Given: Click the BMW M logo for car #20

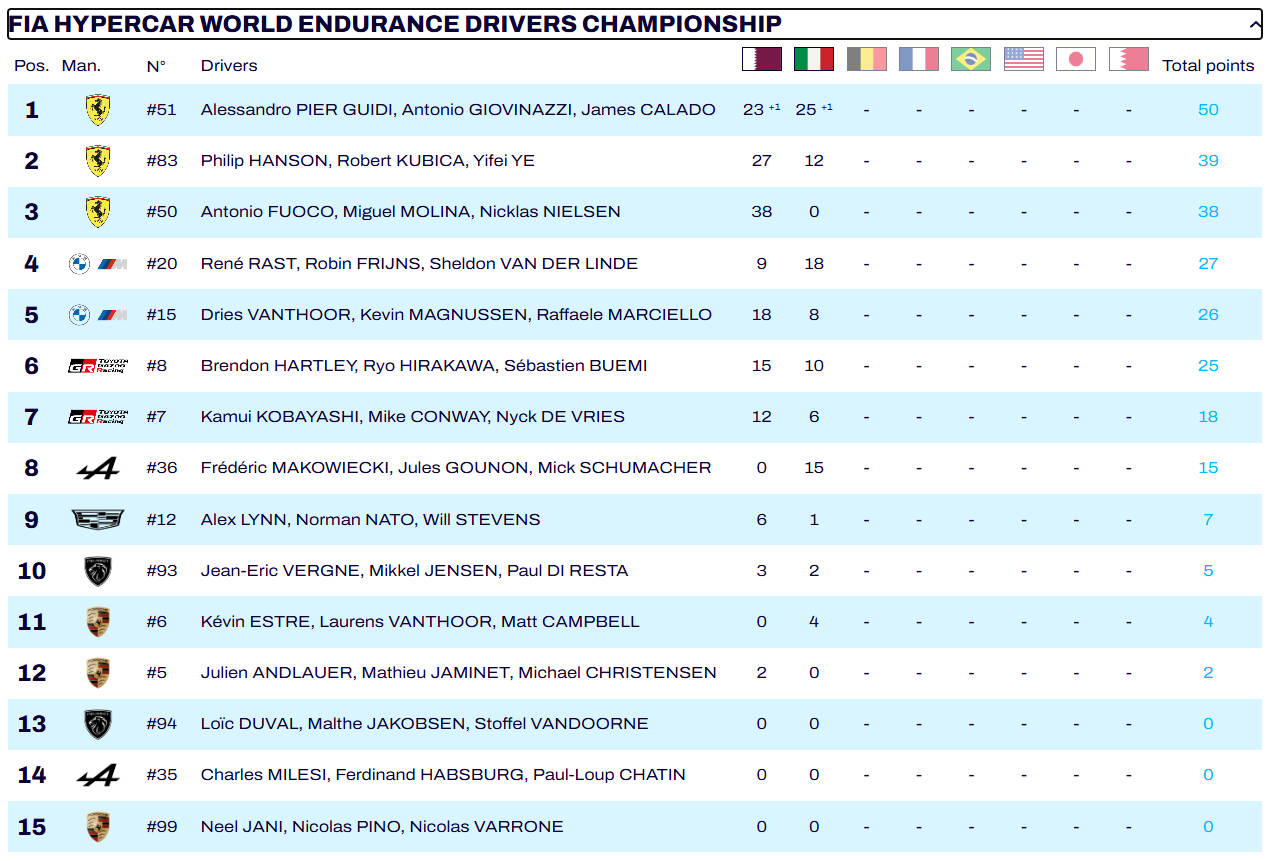Looking at the screenshot, I should pyautogui.click(x=97, y=264).
